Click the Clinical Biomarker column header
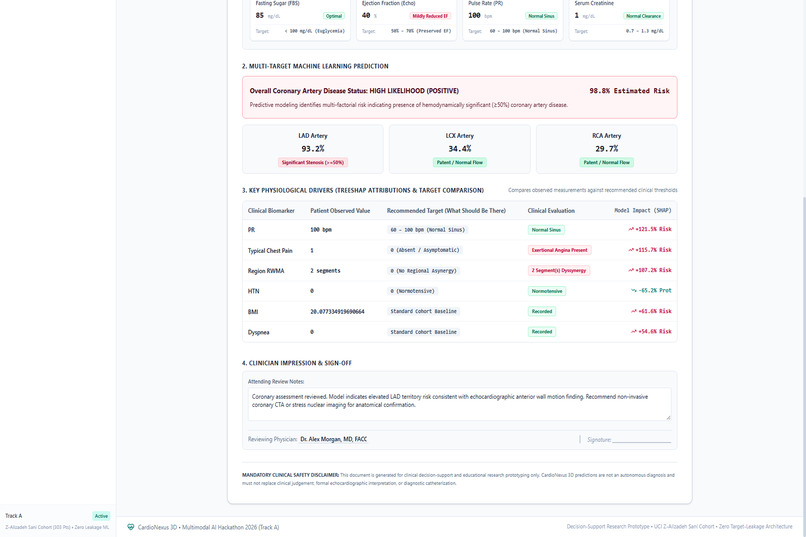Screen dimensions: 806x537 271,211
